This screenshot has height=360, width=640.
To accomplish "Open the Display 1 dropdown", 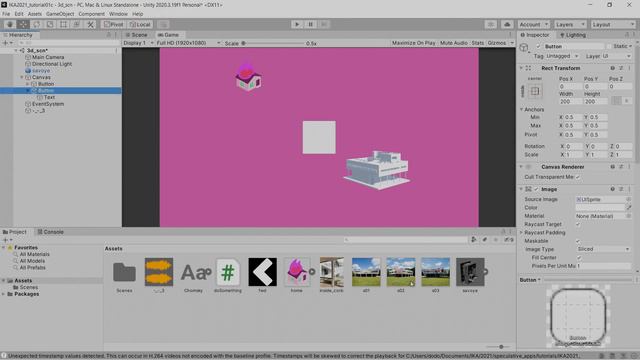I will 138,43.
